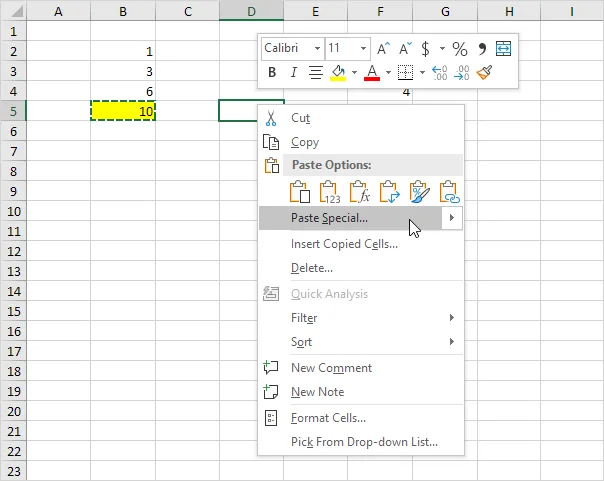Toggle Merge & Center icon
This screenshot has width=604, height=481.
tap(503, 48)
